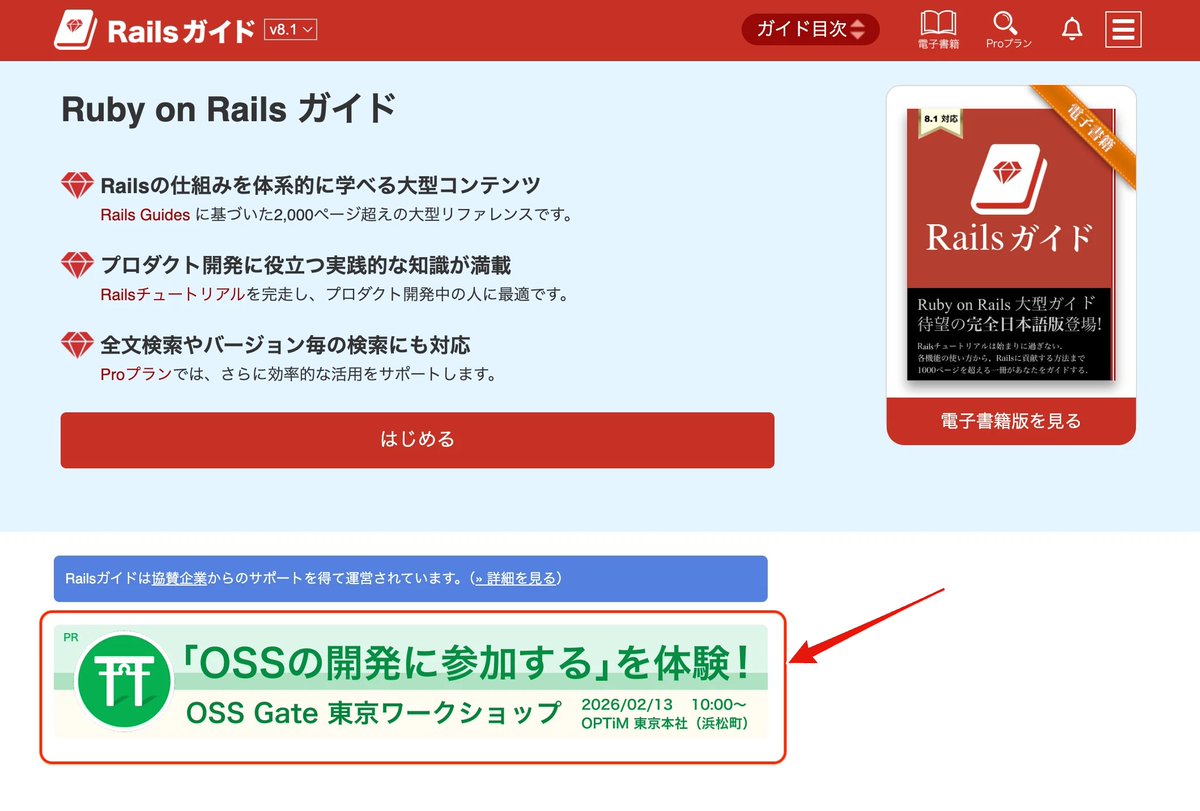Open the hamburger menu icon
Viewport: 1200px width, 811px height.
coord(1123,29)
